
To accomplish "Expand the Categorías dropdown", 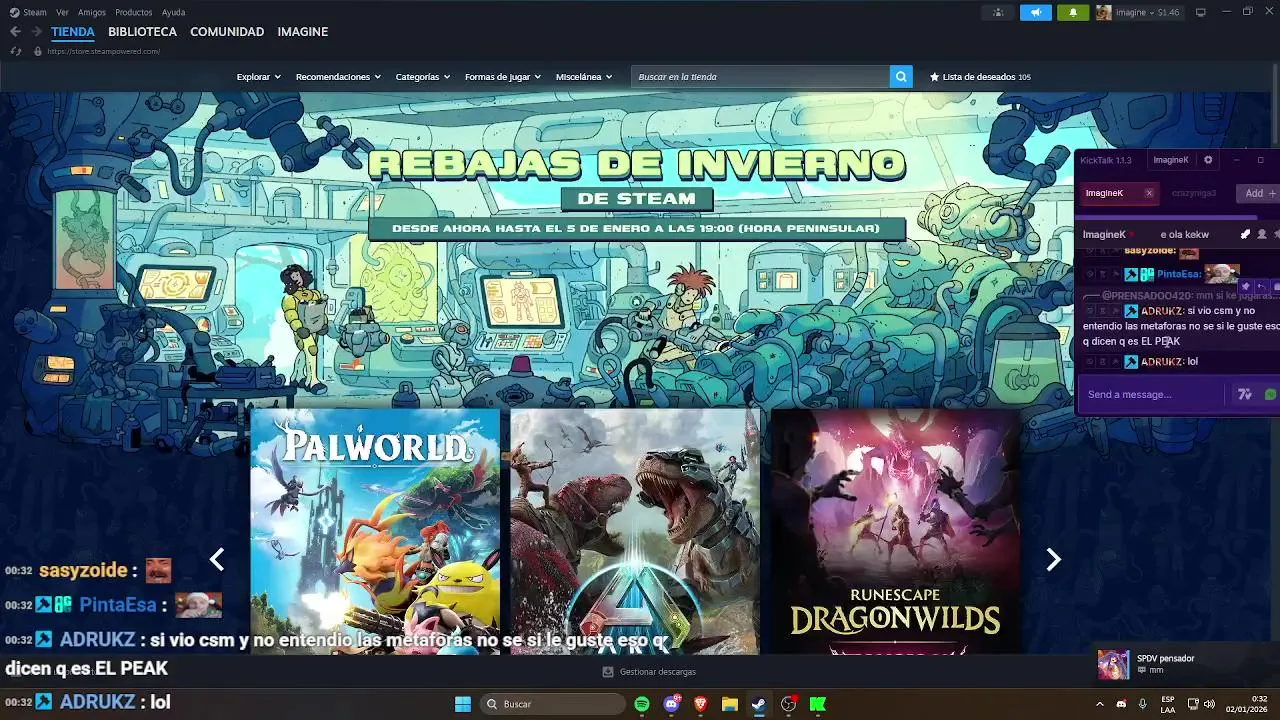I will 422,77.
